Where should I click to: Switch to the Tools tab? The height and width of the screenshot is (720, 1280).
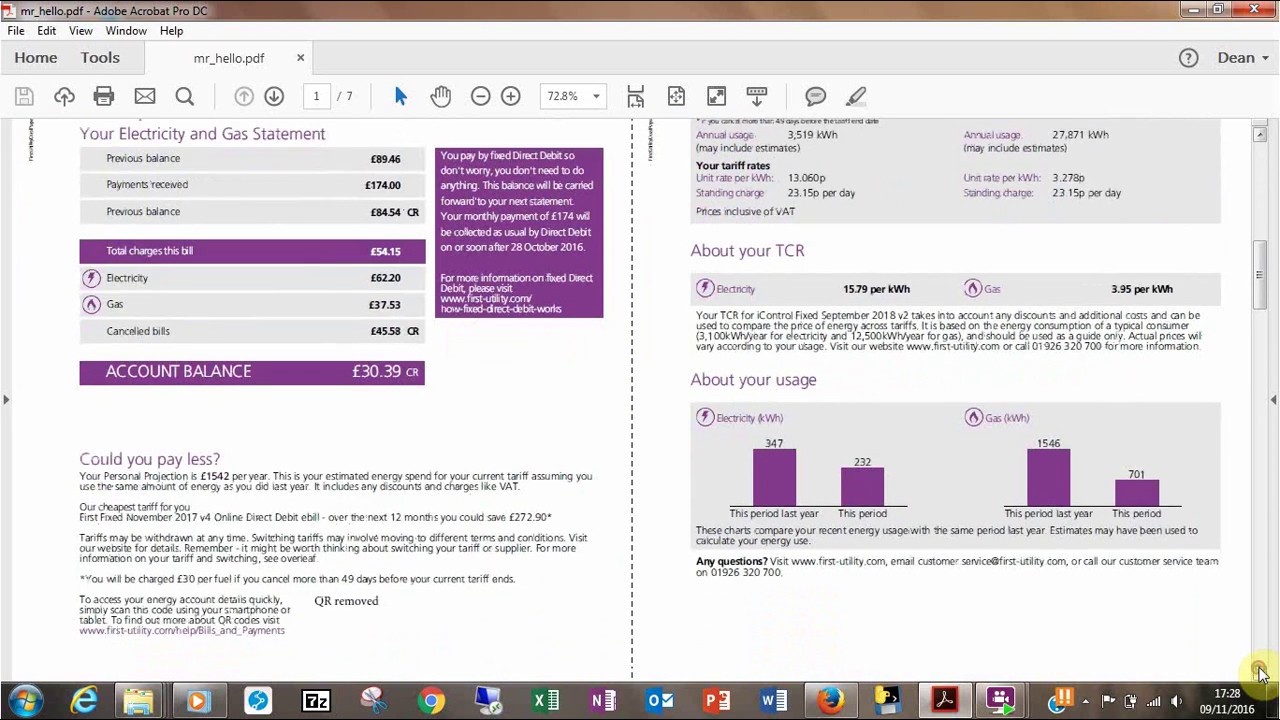[x=100, y=58]
